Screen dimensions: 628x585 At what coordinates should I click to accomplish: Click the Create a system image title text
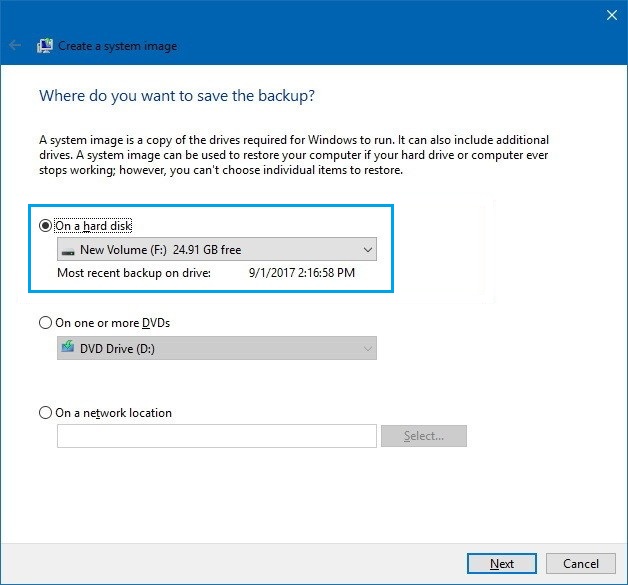click(118, 46)
